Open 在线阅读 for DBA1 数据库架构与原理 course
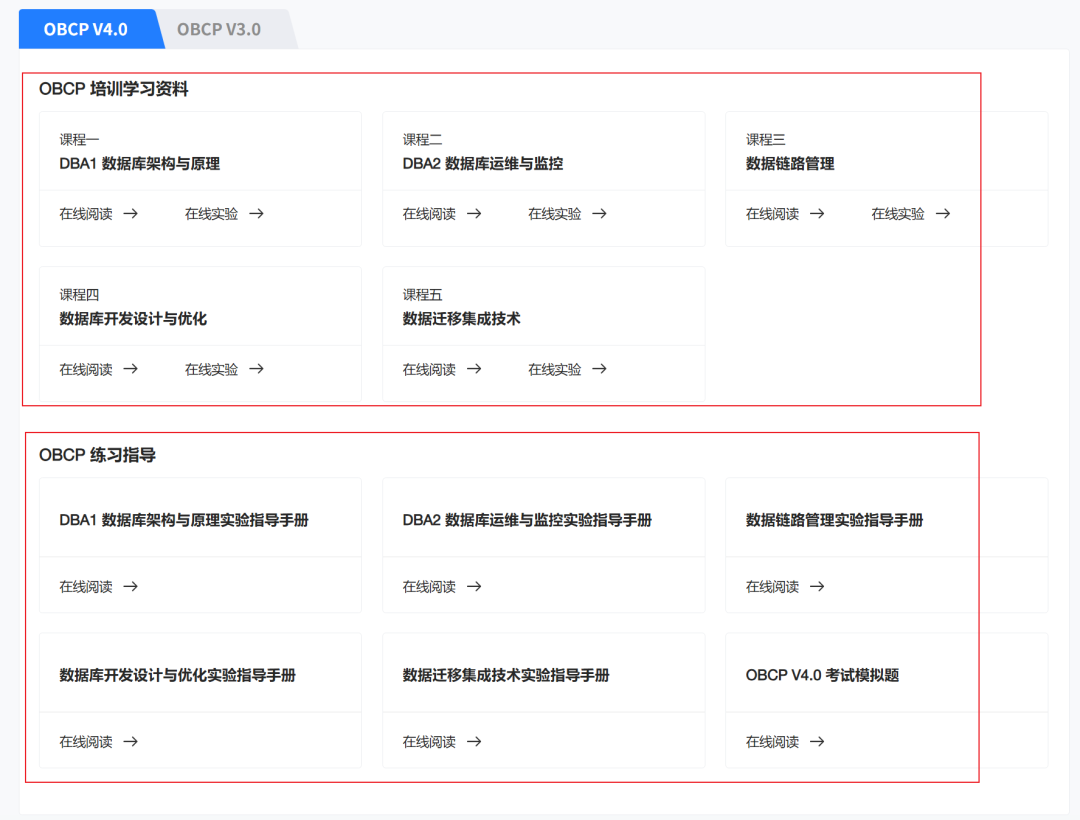 click(86, 214)
